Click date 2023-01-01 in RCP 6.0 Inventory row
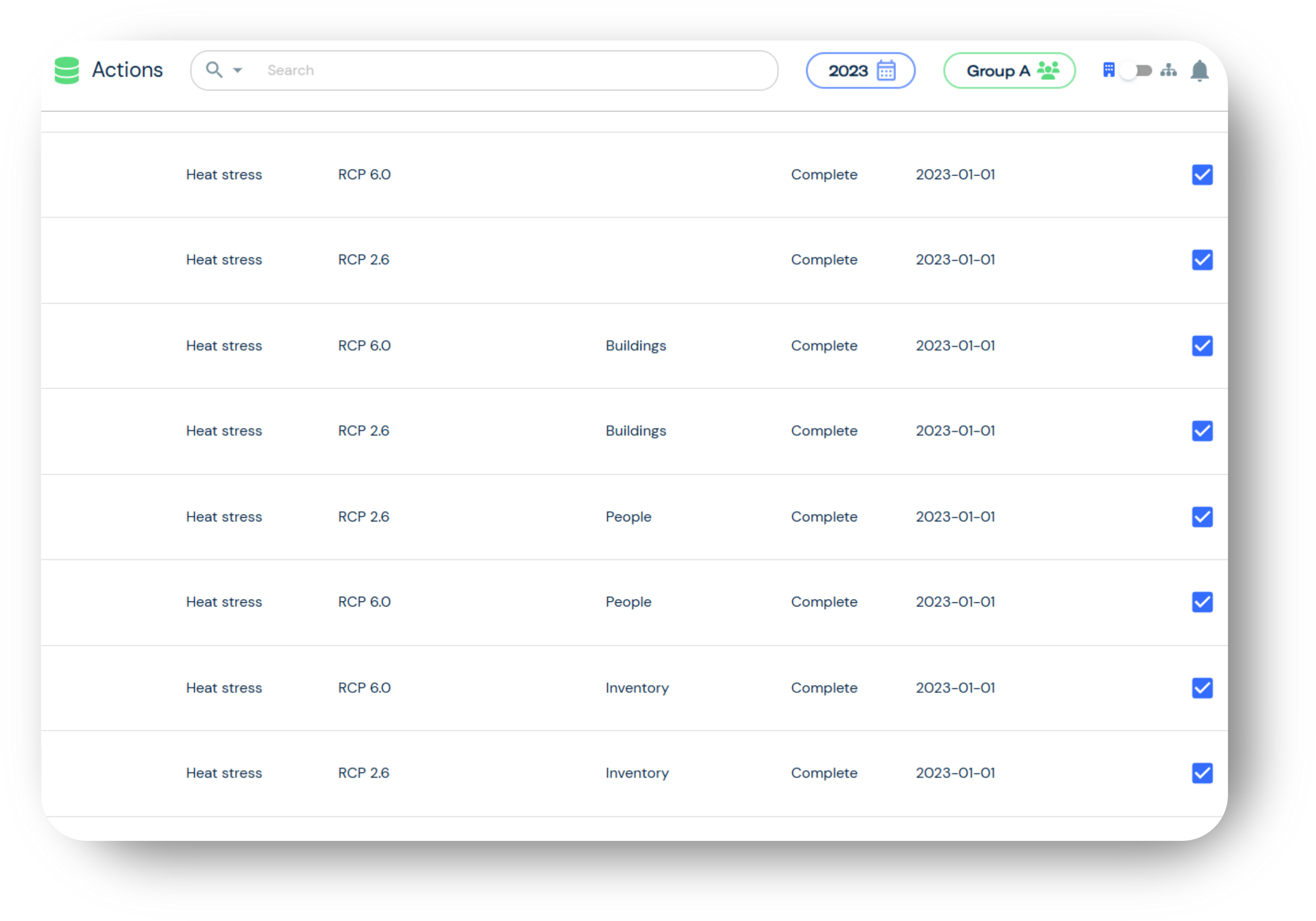 tap(955, 688)
